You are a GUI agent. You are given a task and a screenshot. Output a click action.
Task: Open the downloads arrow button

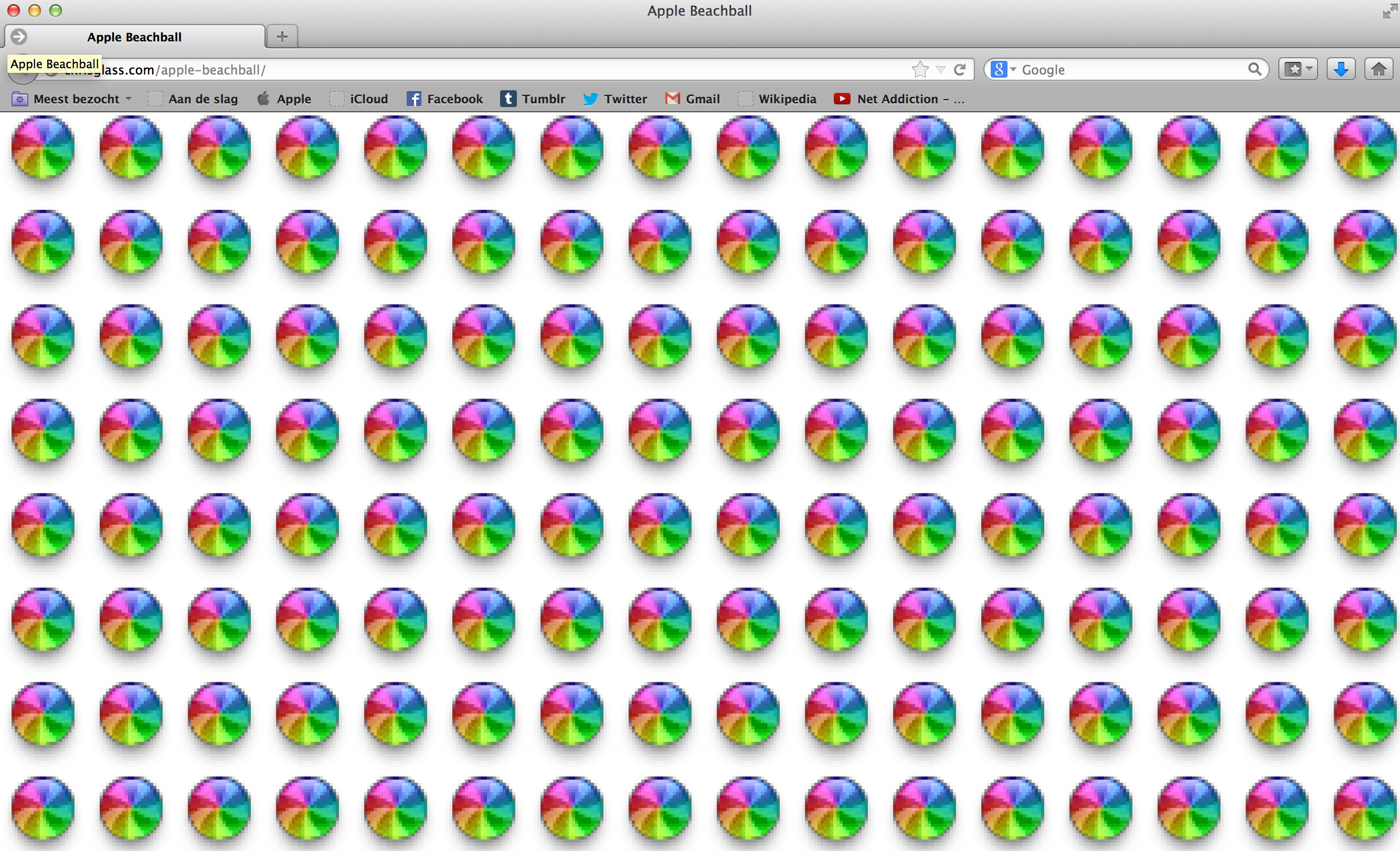(x=1341, y=69)
